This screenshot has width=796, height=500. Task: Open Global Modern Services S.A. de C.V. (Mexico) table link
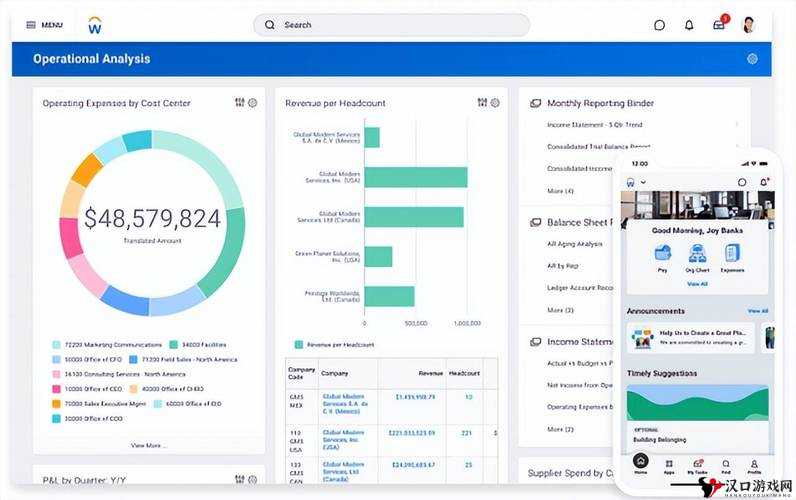(x=345, y=404)
